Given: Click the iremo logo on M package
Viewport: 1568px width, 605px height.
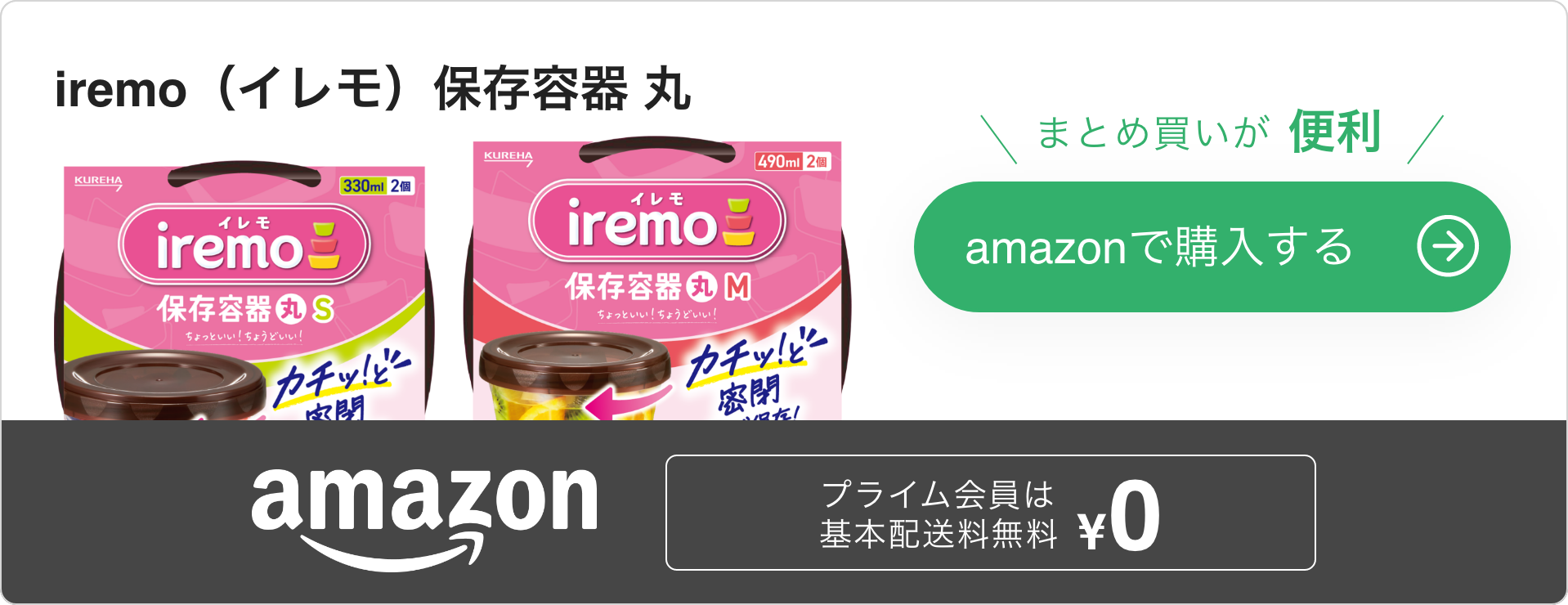Looking at the screenshot, I should pos(657,221).
